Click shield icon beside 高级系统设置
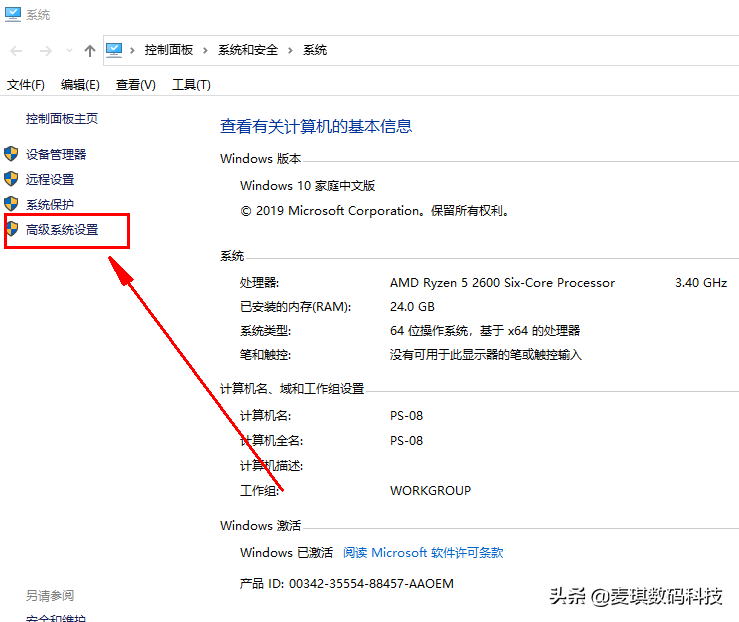Screen dimensions: 739x622 tap(12, 229)
